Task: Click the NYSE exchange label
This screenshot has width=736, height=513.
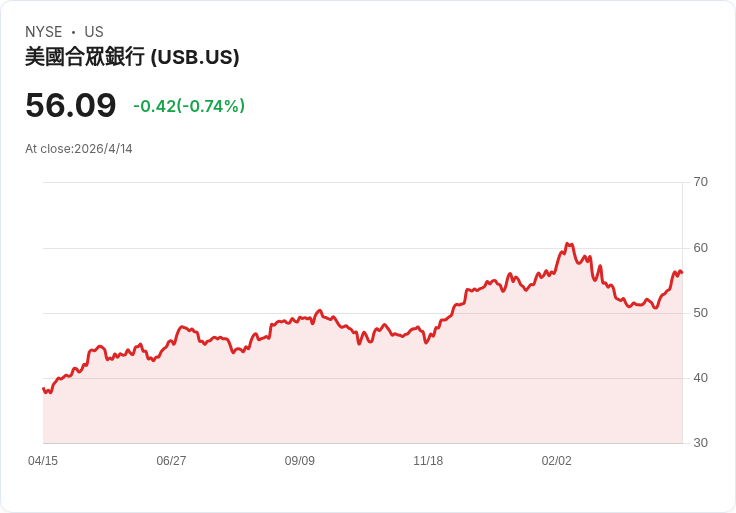Action: (44, 32)
